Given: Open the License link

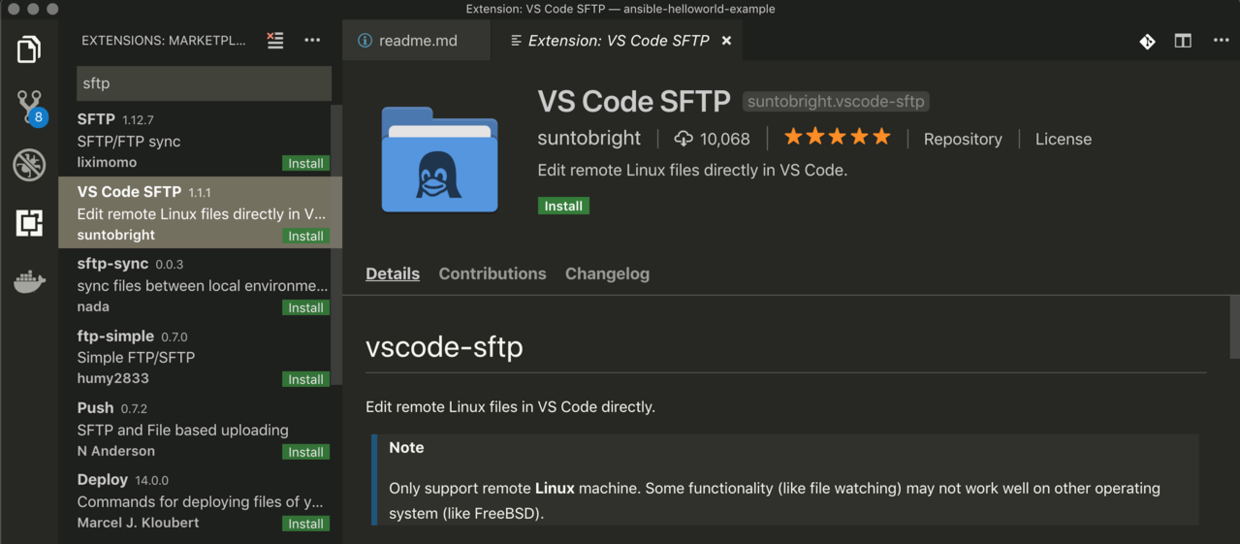Looking at the screenshot, I should 1063,139.
